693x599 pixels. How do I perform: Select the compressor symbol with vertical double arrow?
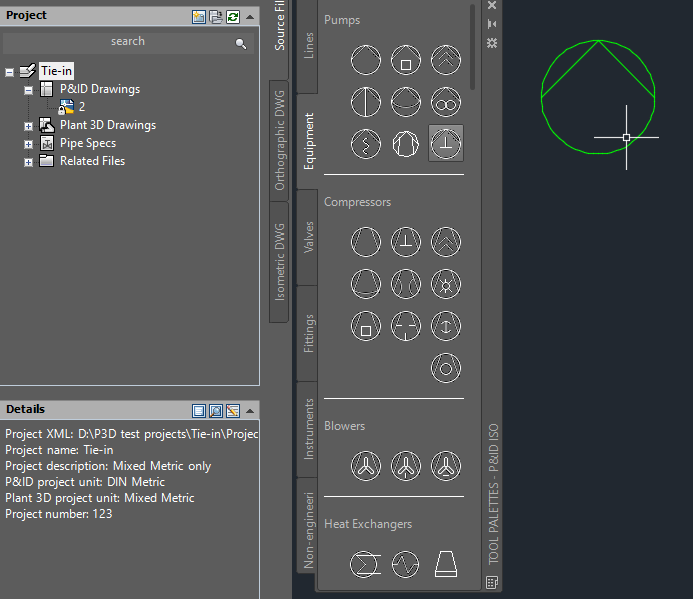446,326
